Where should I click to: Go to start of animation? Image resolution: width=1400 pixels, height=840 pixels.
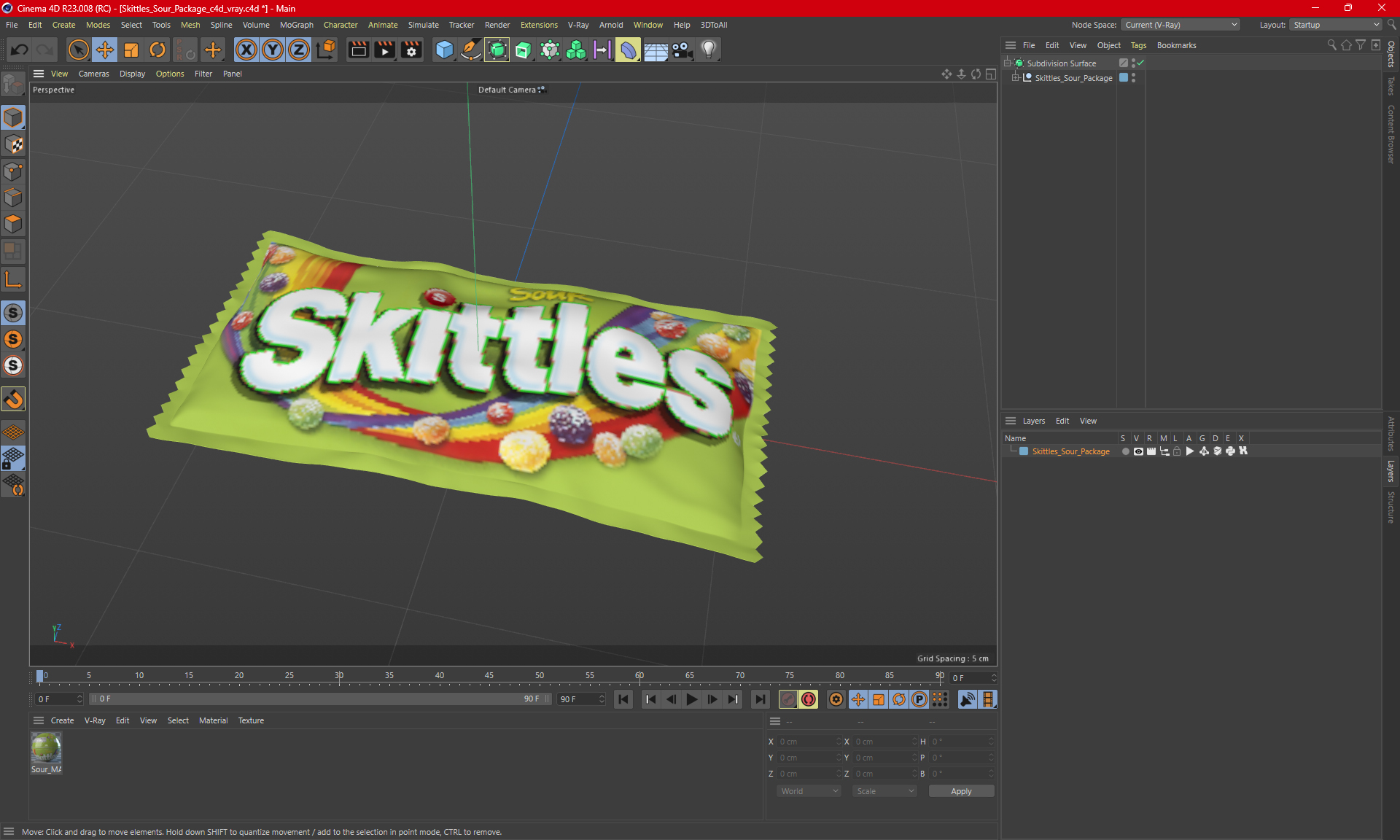[x=623, y=699]
